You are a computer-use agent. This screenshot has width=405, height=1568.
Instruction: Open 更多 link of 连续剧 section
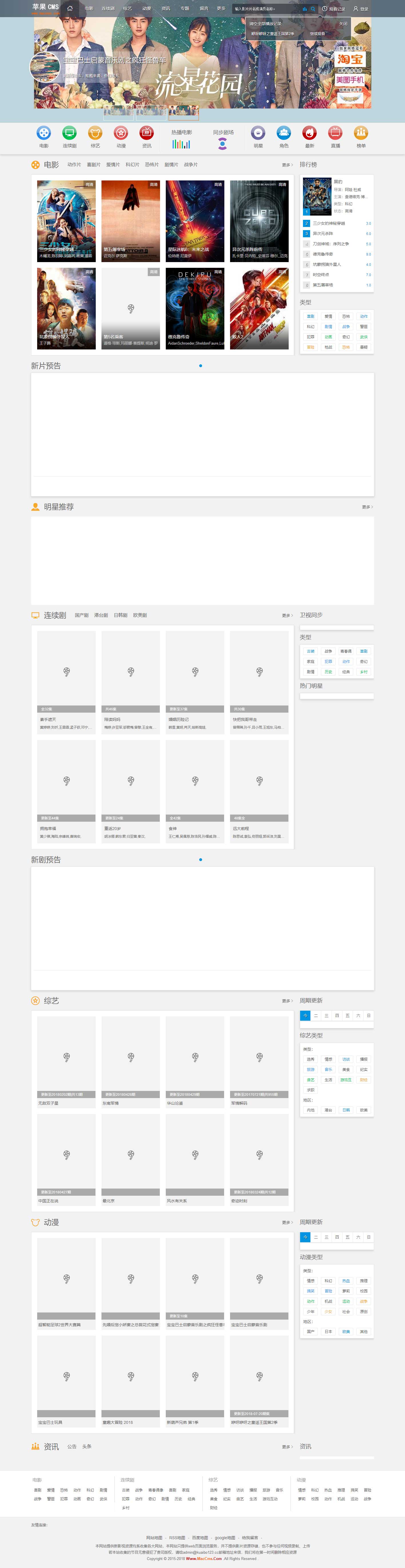[288, 615]
